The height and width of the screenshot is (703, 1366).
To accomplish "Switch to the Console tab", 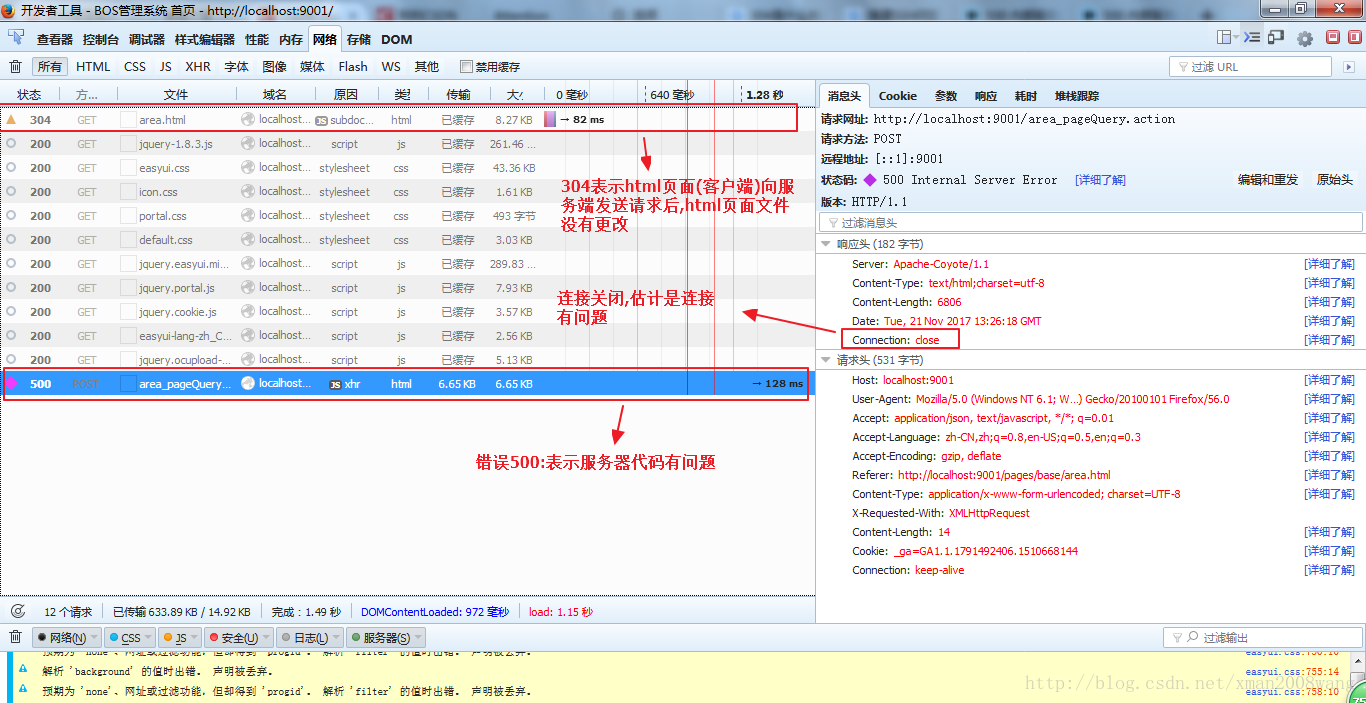I will point(101,39).
